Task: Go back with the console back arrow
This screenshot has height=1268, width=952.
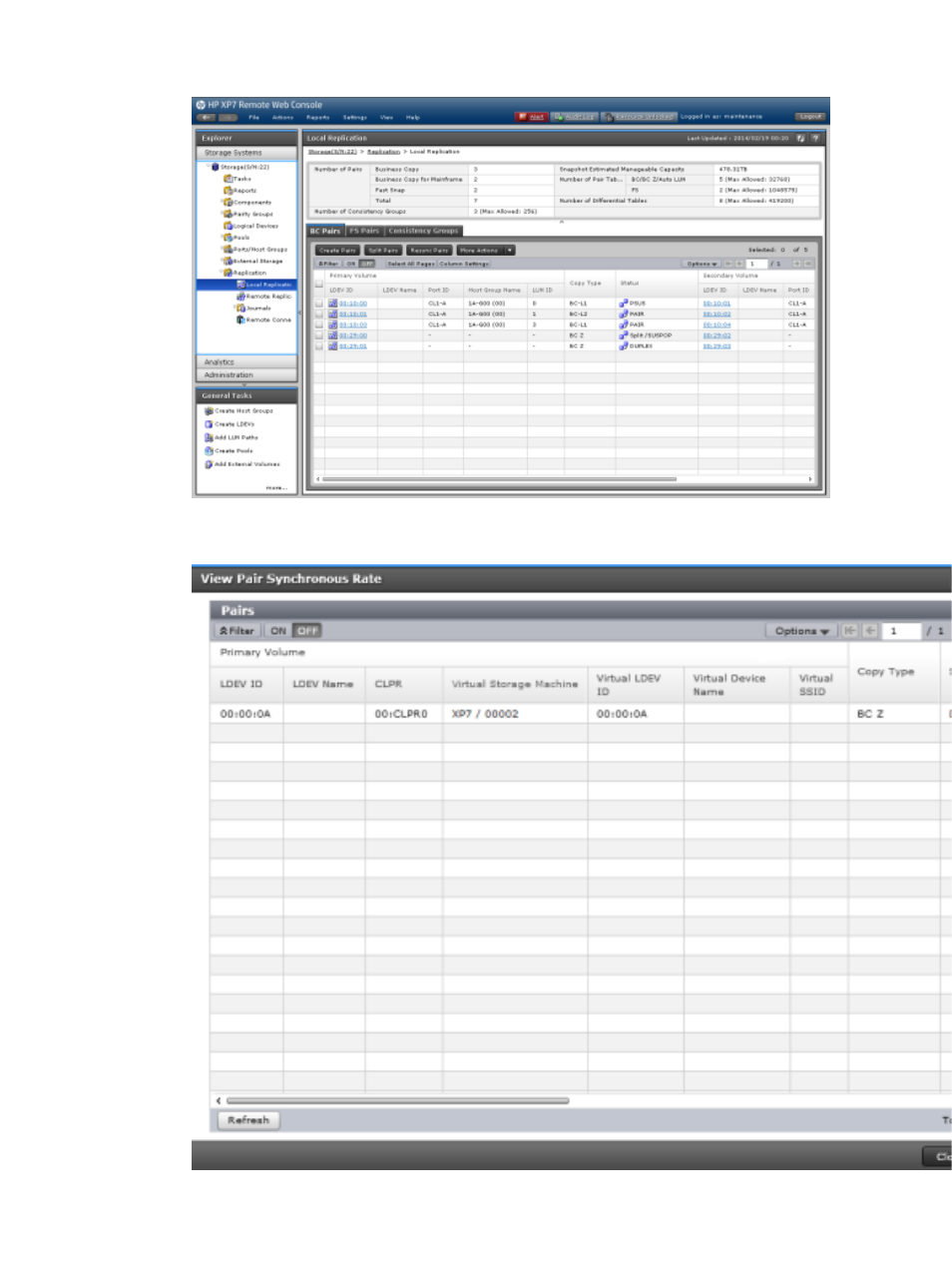Action: [x=207, y=117]
